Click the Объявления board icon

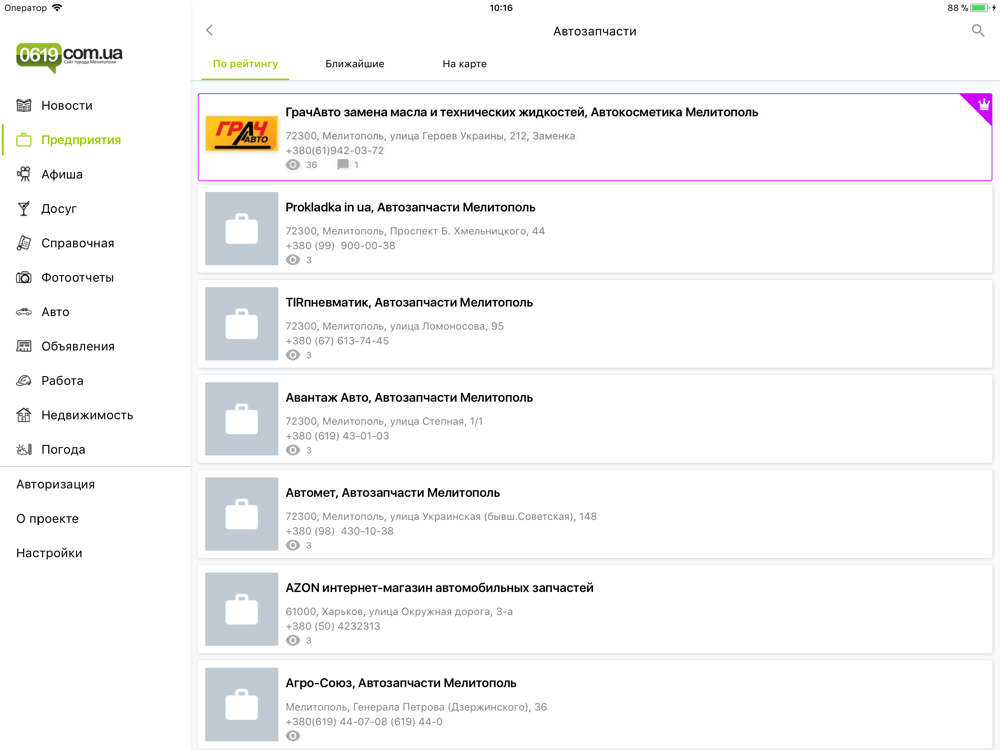pyautogui.click(x=24, y=346)
